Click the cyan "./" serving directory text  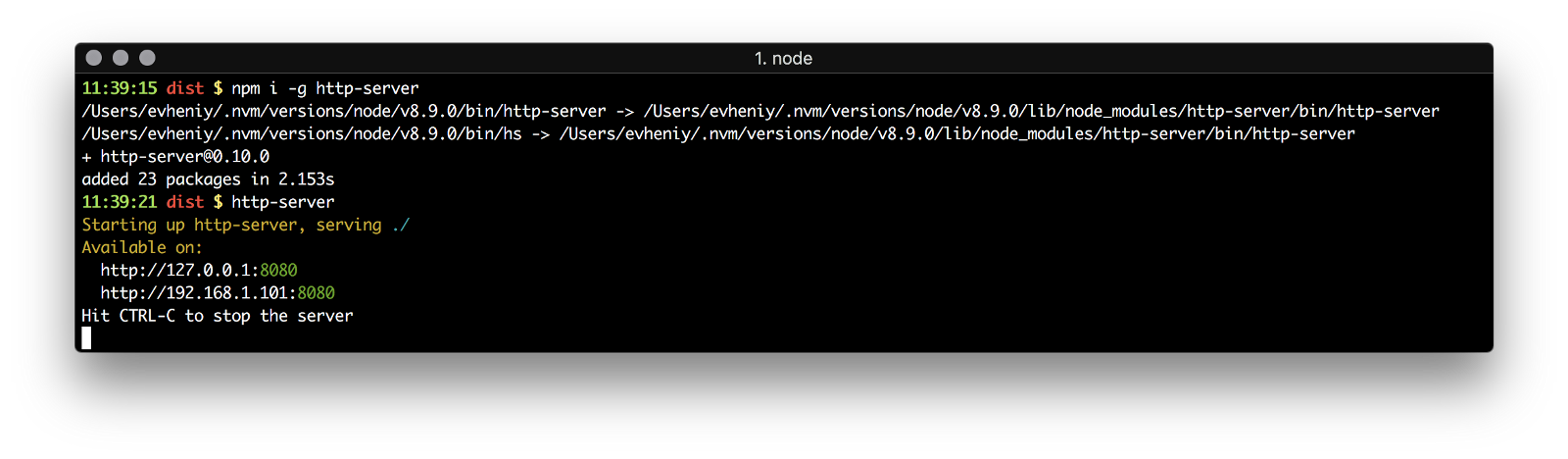pos(400,226)
